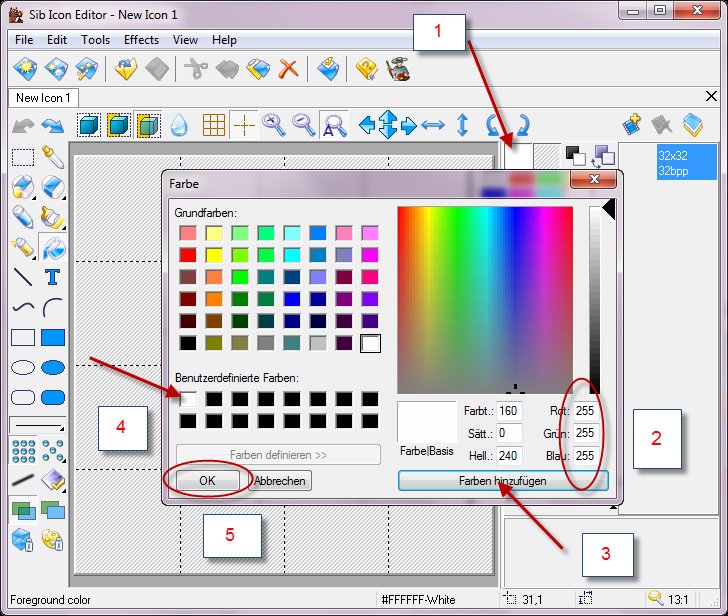Open the Effects menu
The height and width of the screenshot is (616, 728).
(x=141, y=40)
